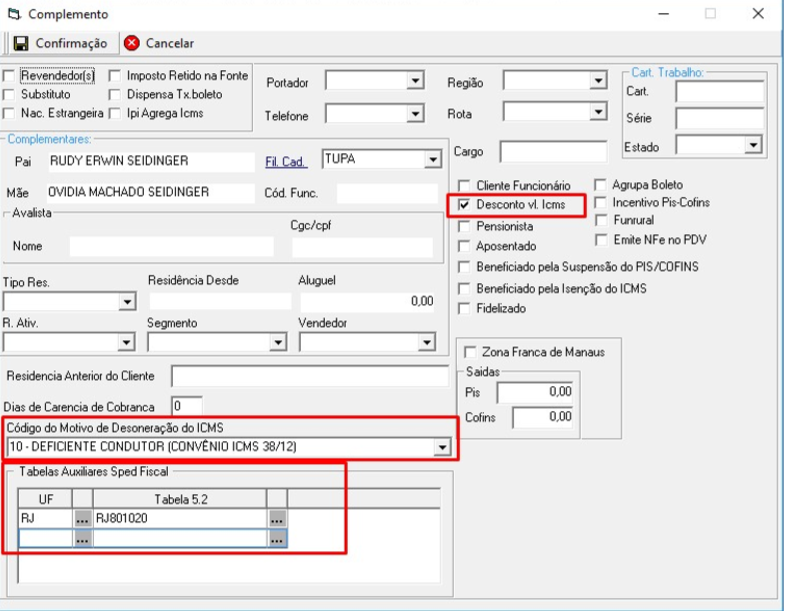This screenshot has height=611, width=785.
Task: Toggle Dispensa Tx.boleto checkbox
Action: 115,95
